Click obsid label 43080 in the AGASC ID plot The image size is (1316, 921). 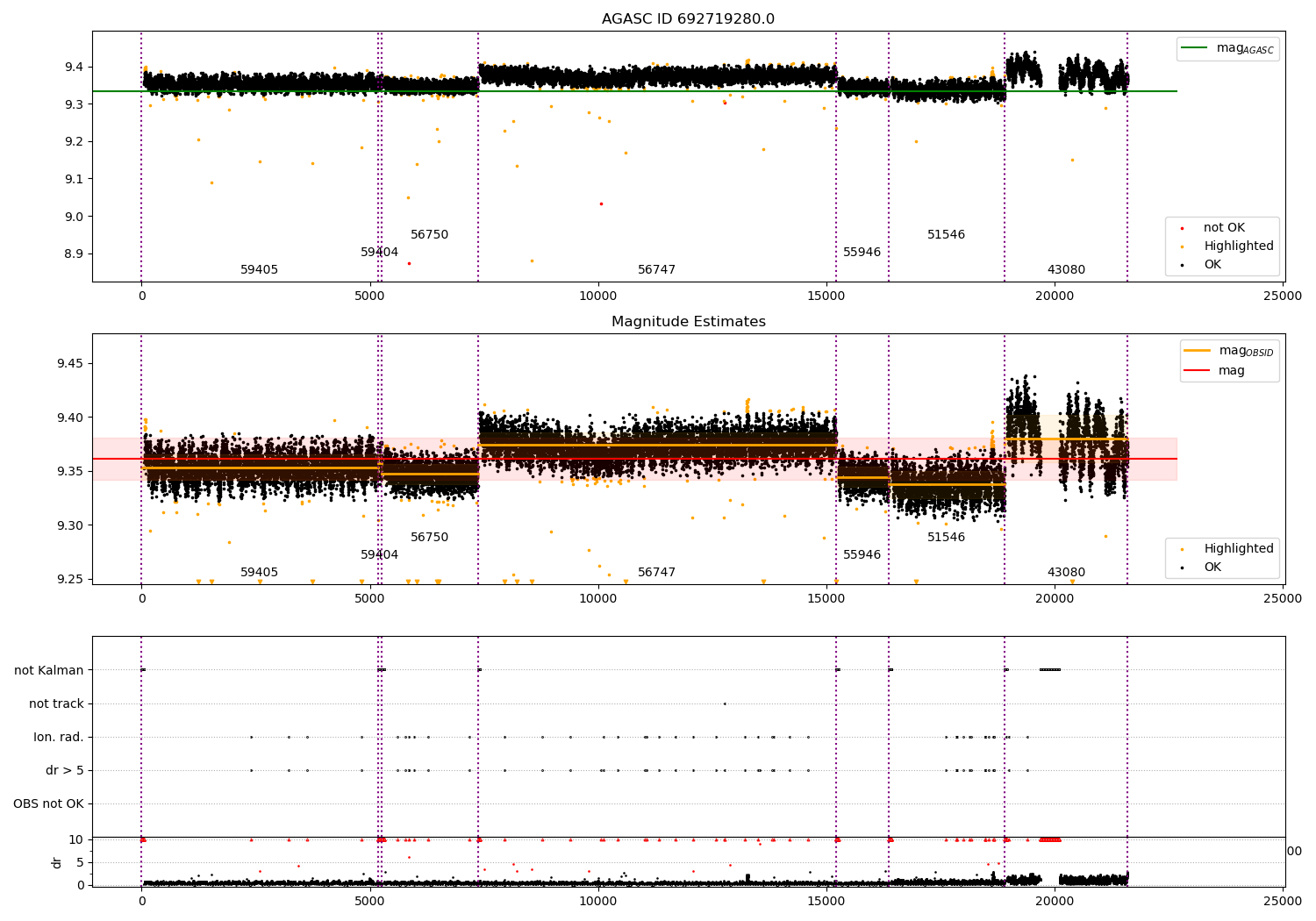[1066, 270]
